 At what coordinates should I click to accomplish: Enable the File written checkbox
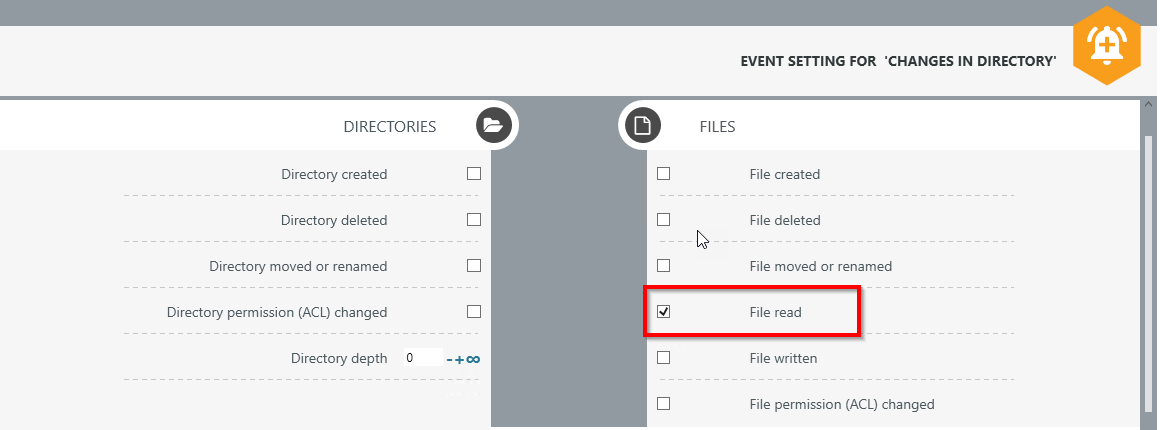pyautogui.click(x=663, y=358)
